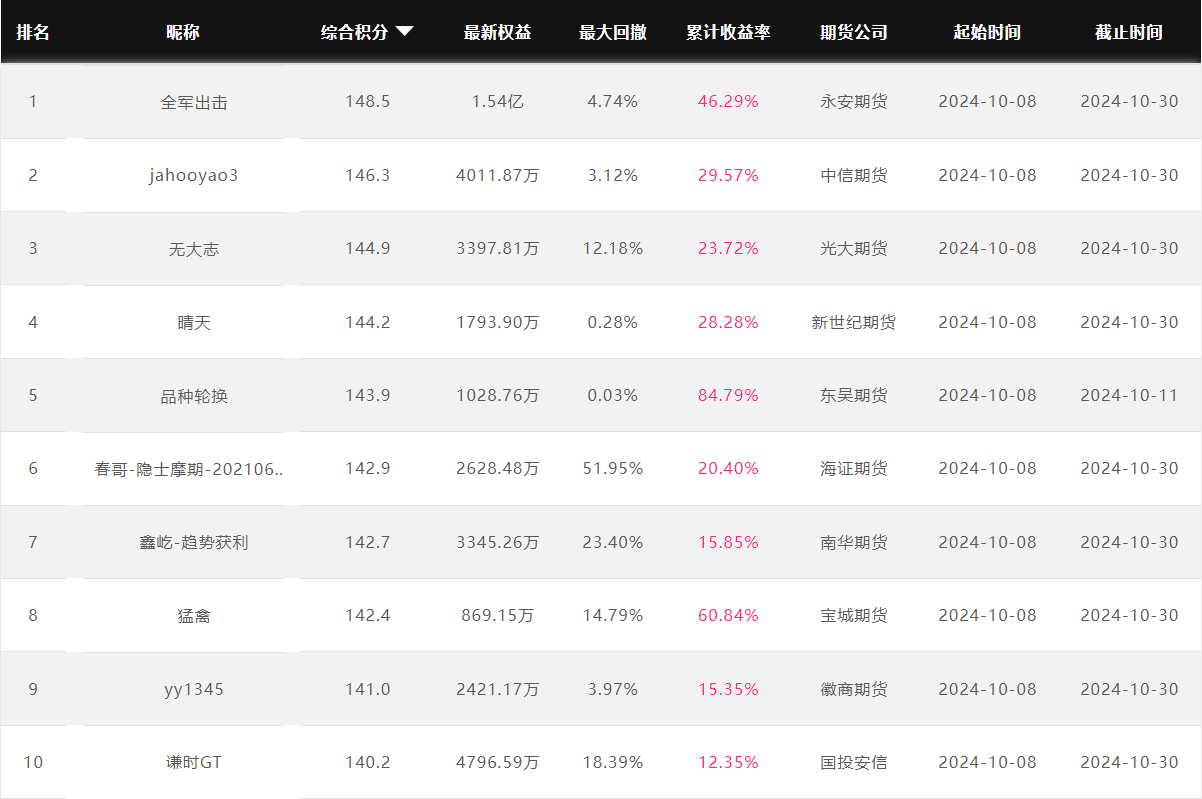Click the 60.84% cumulative return value
Image resolution: width=1202 pixels, height=799 pixels.
[x=728, y=615]
